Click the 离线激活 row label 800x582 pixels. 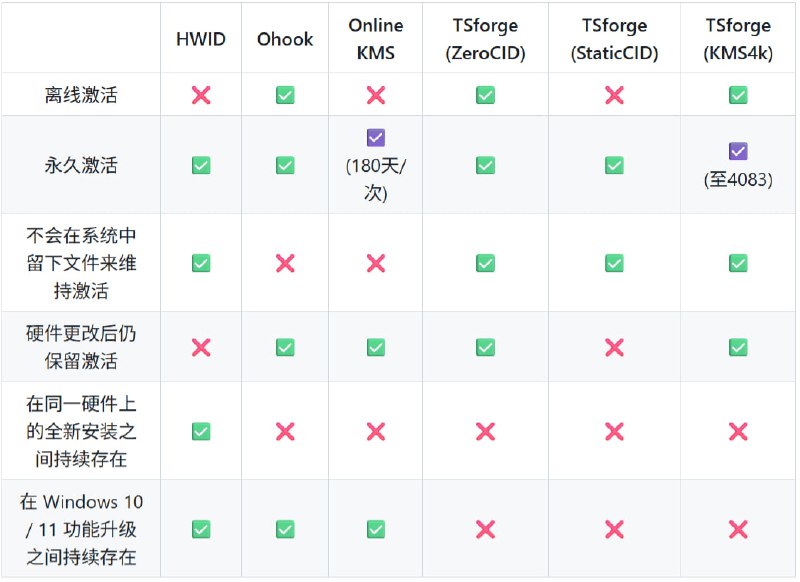pyautogui.click(x=81, y=95)
